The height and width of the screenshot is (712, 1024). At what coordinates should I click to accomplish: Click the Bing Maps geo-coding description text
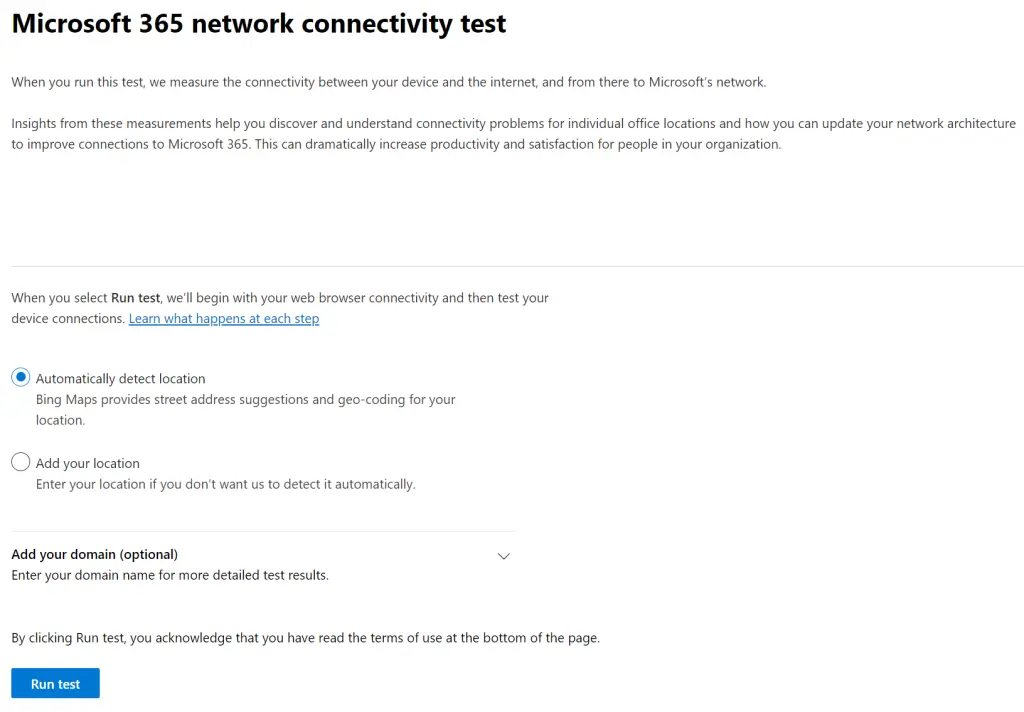(x=246, y=410)
